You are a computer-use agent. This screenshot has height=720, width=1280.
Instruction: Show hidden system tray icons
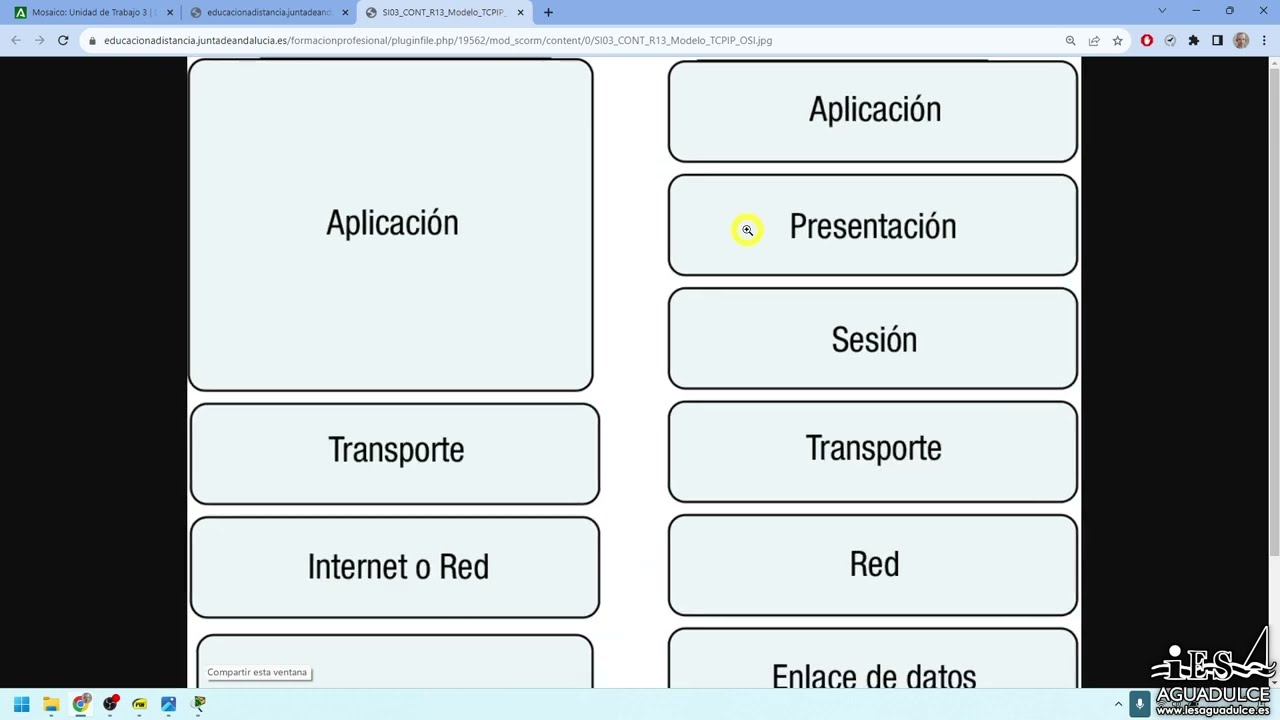point(1118,704)
